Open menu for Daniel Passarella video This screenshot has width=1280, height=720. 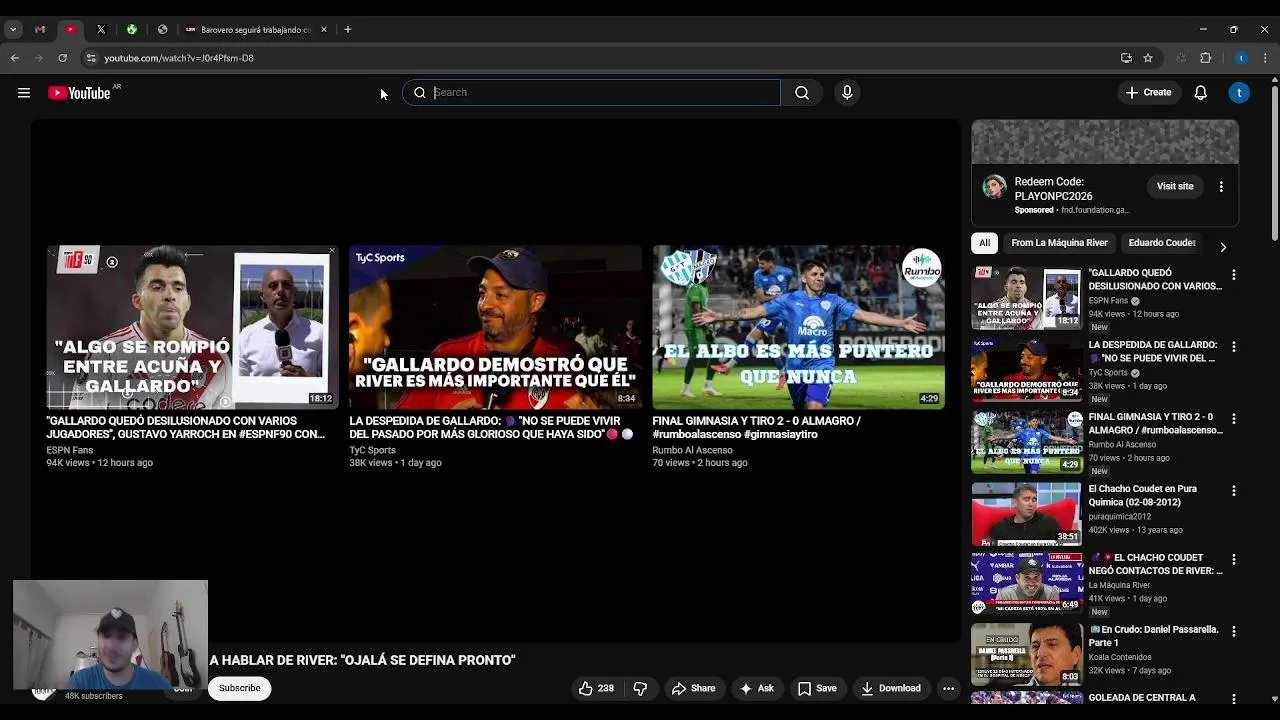[x=1233, y=632]
